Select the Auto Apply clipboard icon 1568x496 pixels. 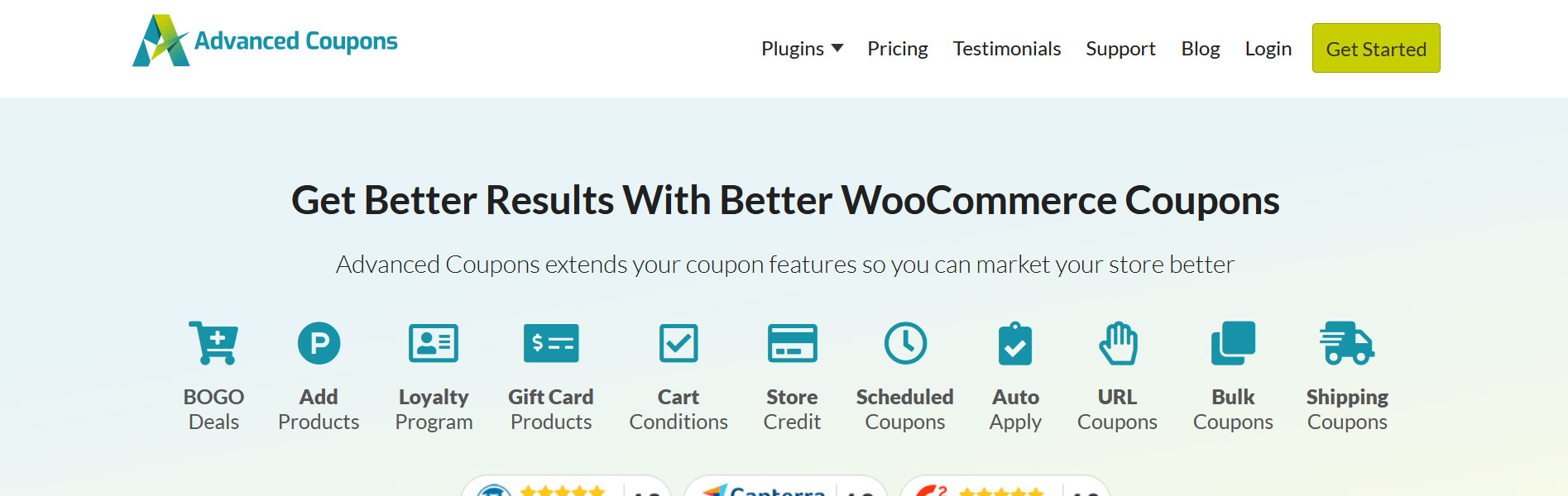tap(1015, 343)
